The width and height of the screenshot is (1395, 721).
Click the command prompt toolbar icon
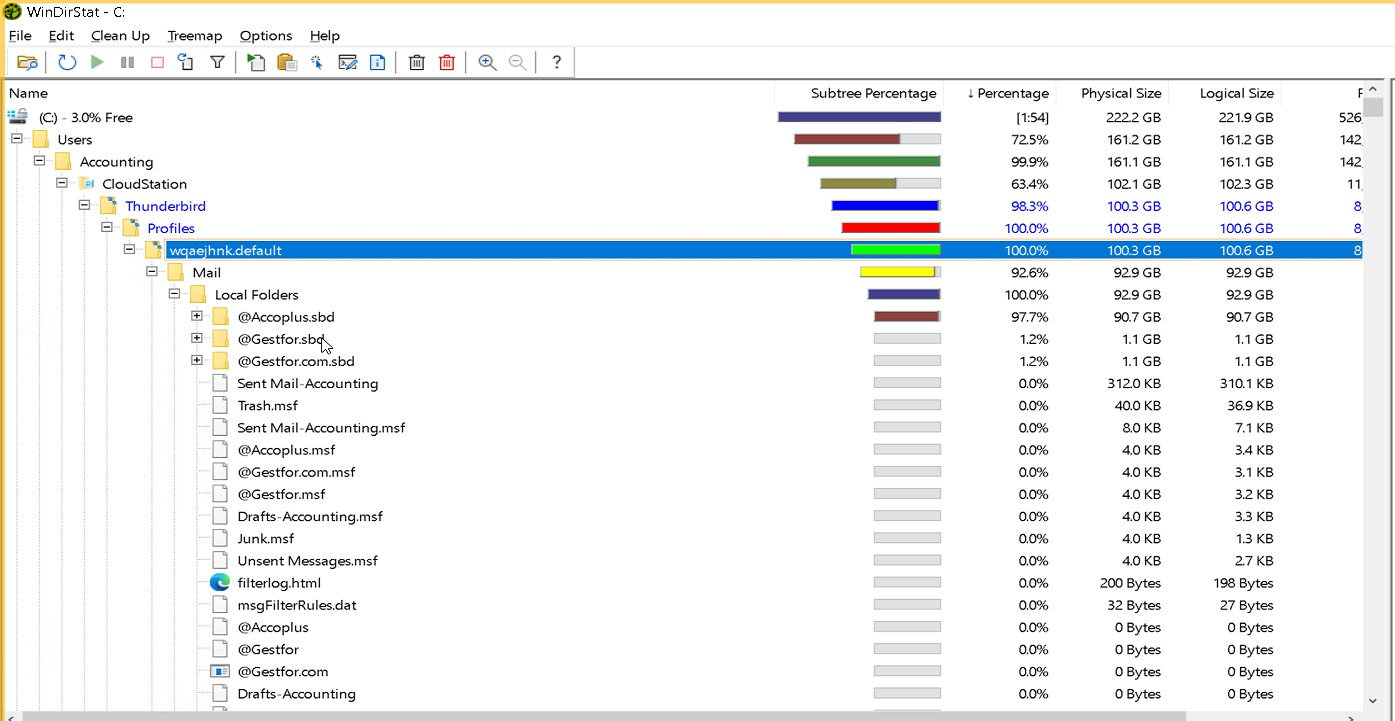click(347, 63)
